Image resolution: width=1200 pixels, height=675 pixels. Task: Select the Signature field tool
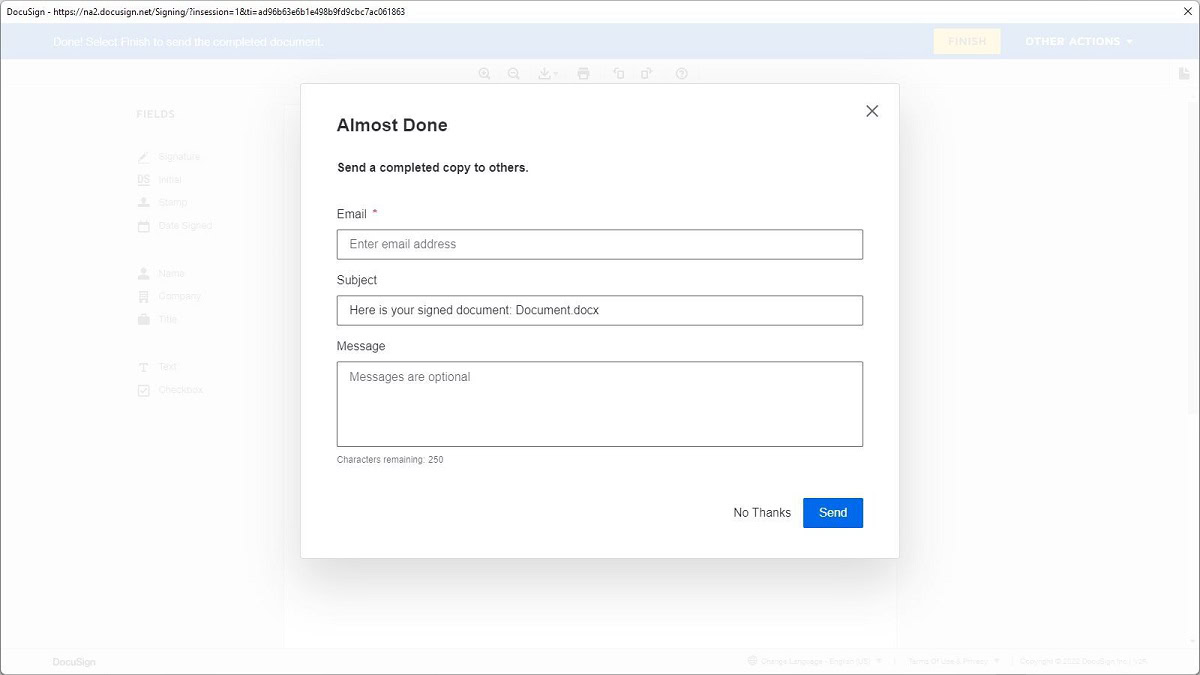(x=178, y=157)
